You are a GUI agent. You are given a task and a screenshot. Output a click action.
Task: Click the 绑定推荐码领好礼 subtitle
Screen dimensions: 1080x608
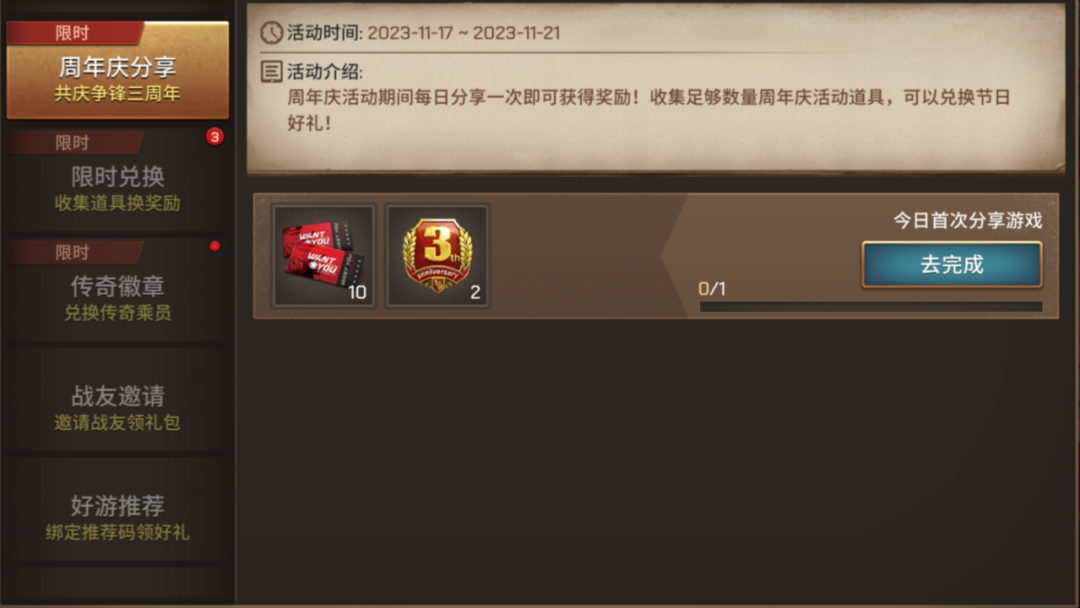[118, 532]
